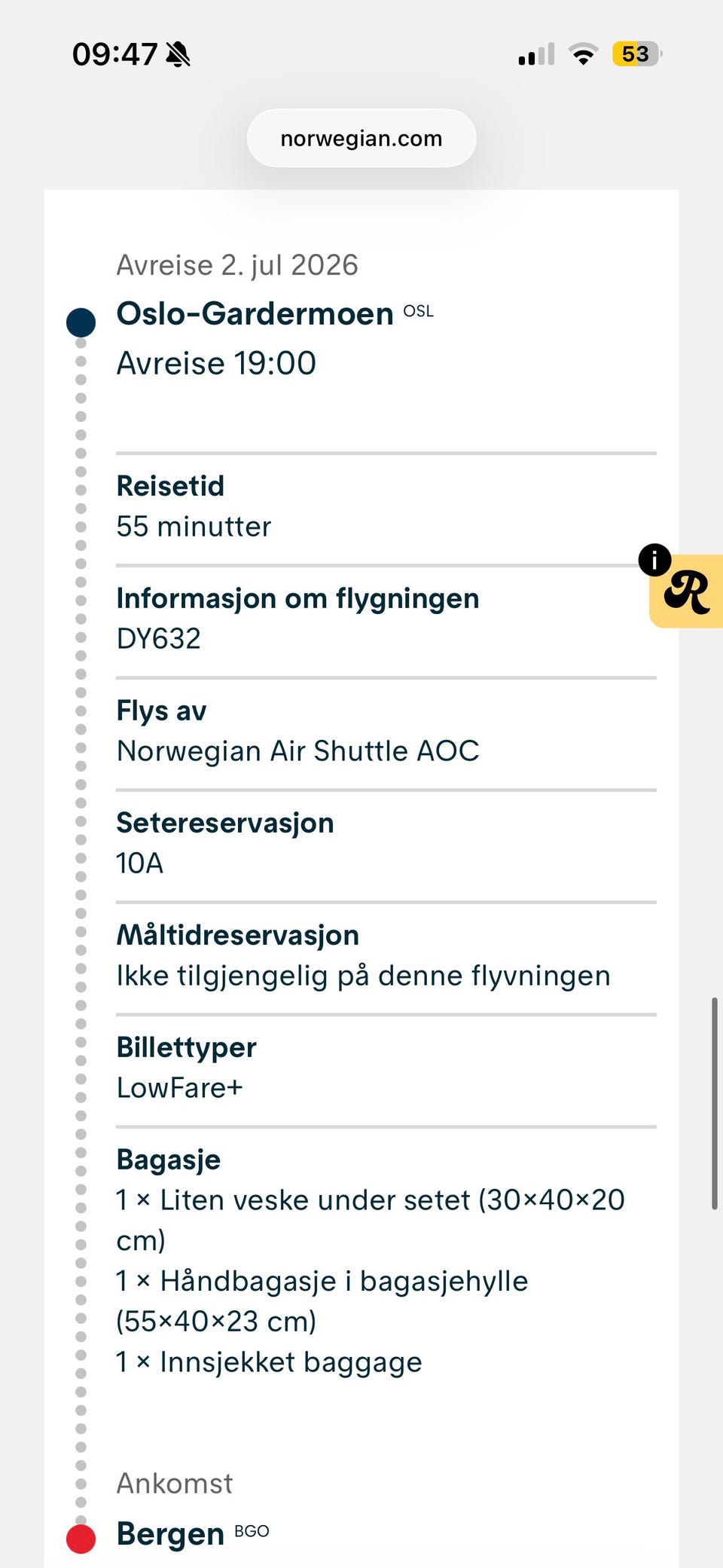Screen dimensions: 723x1568
Task: Tap the Wi-Fi status icon
Action: point(583,54)
